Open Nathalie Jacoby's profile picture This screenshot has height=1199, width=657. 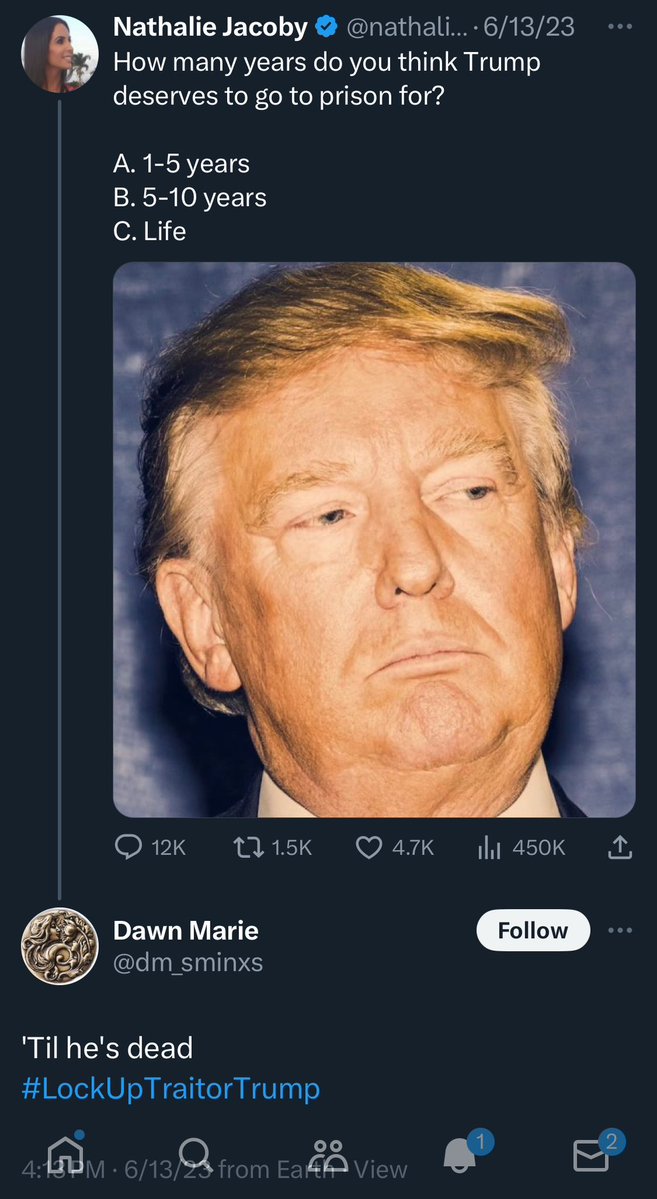pyautogui.click(x=60, y=55)
